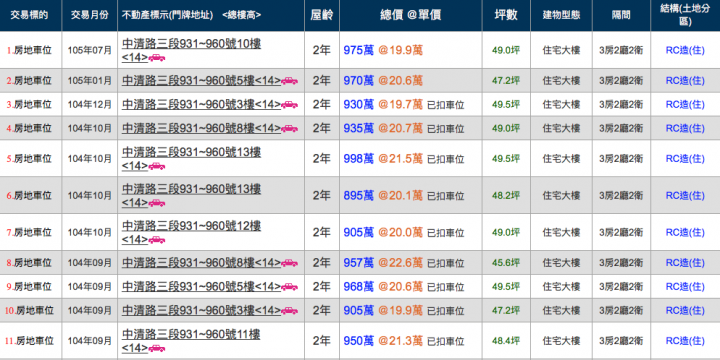The height and width of the screenshot is (360, 720).
Task: Open row 8 address link 號8樓 (104年09月)
Action: point(201,263)
